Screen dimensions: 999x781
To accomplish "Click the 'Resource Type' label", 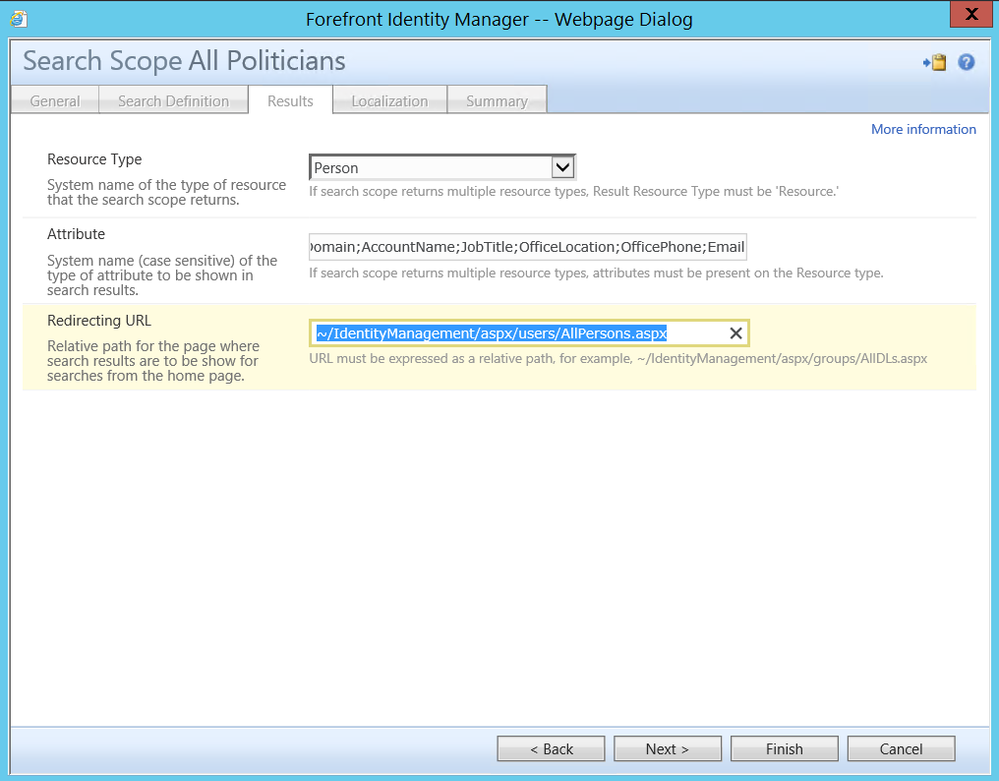I will point(94,159).
